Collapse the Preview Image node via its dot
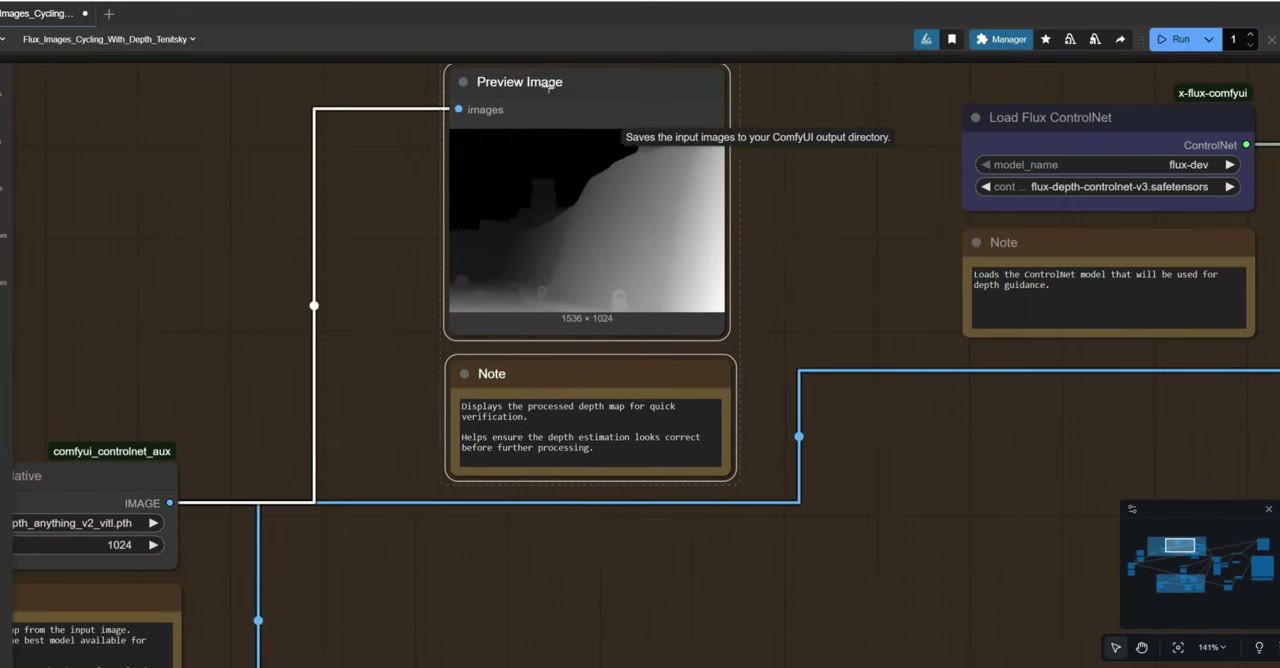 point(463,82)
